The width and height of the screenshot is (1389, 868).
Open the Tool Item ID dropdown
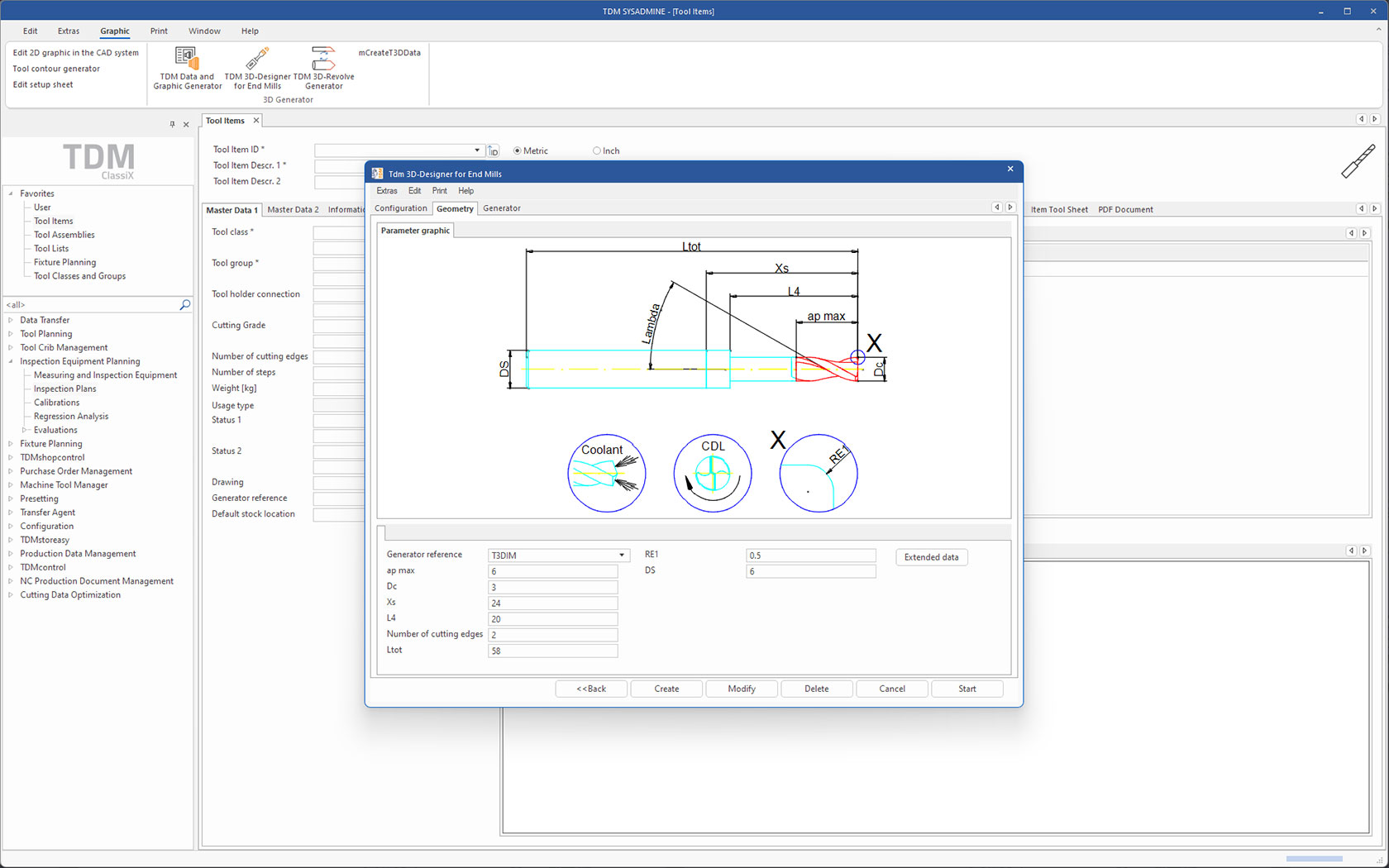[x=477, y=150]
